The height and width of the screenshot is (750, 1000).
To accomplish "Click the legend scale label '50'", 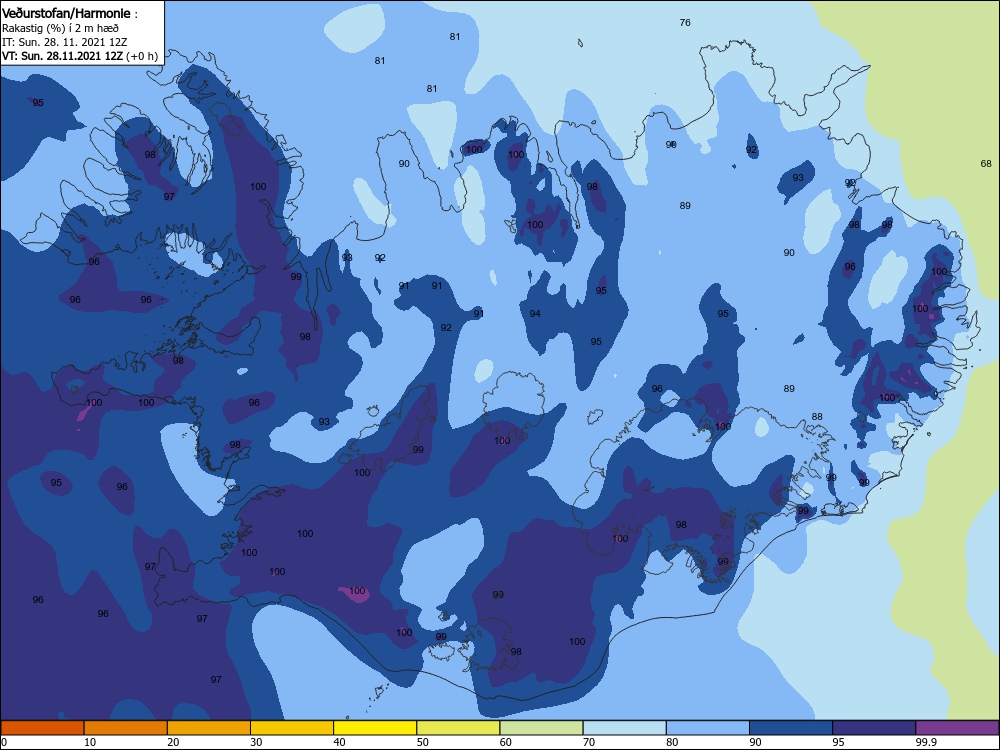I will [422, 742].
